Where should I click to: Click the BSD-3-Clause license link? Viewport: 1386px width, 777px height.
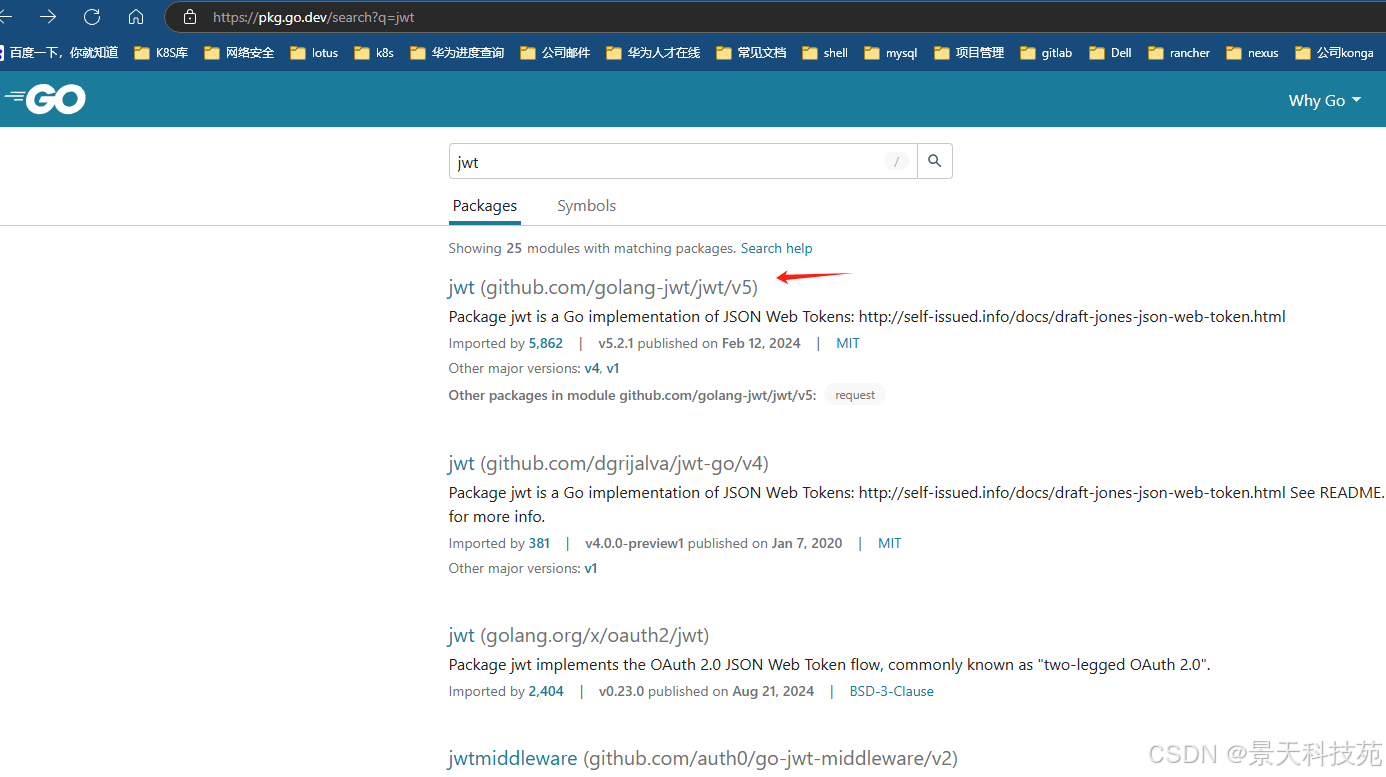point(891,691)
